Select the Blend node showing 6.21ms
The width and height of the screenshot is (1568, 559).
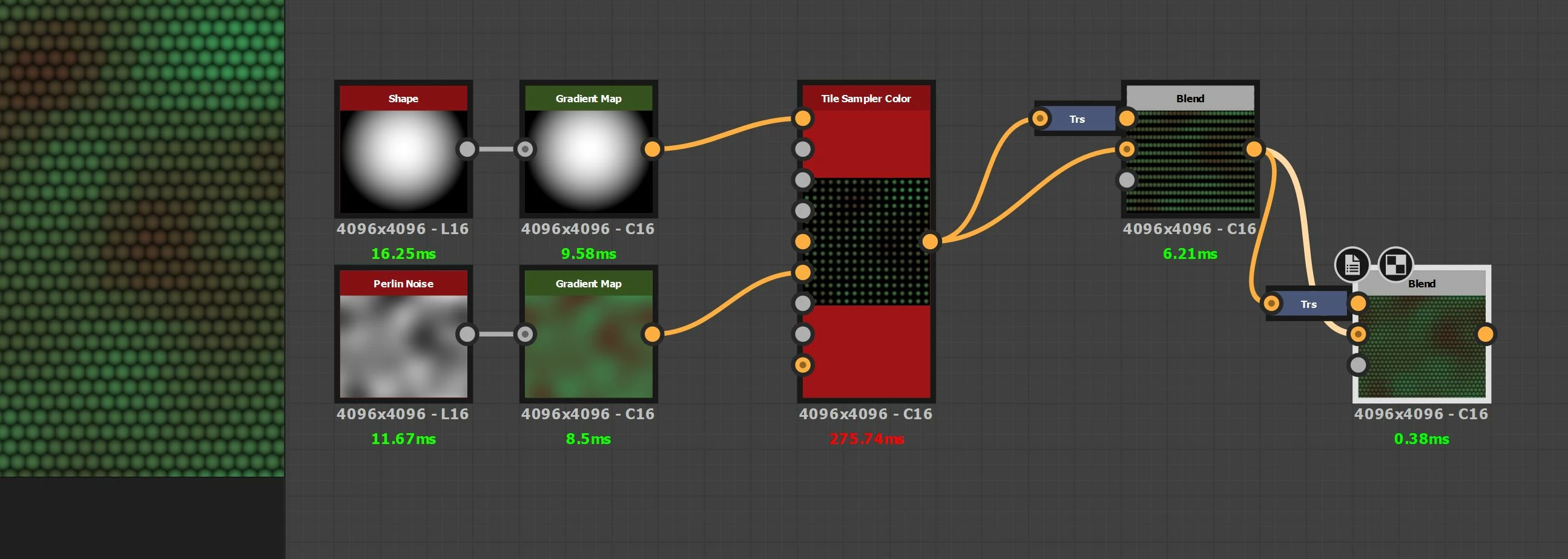(x=1190, y=149)
